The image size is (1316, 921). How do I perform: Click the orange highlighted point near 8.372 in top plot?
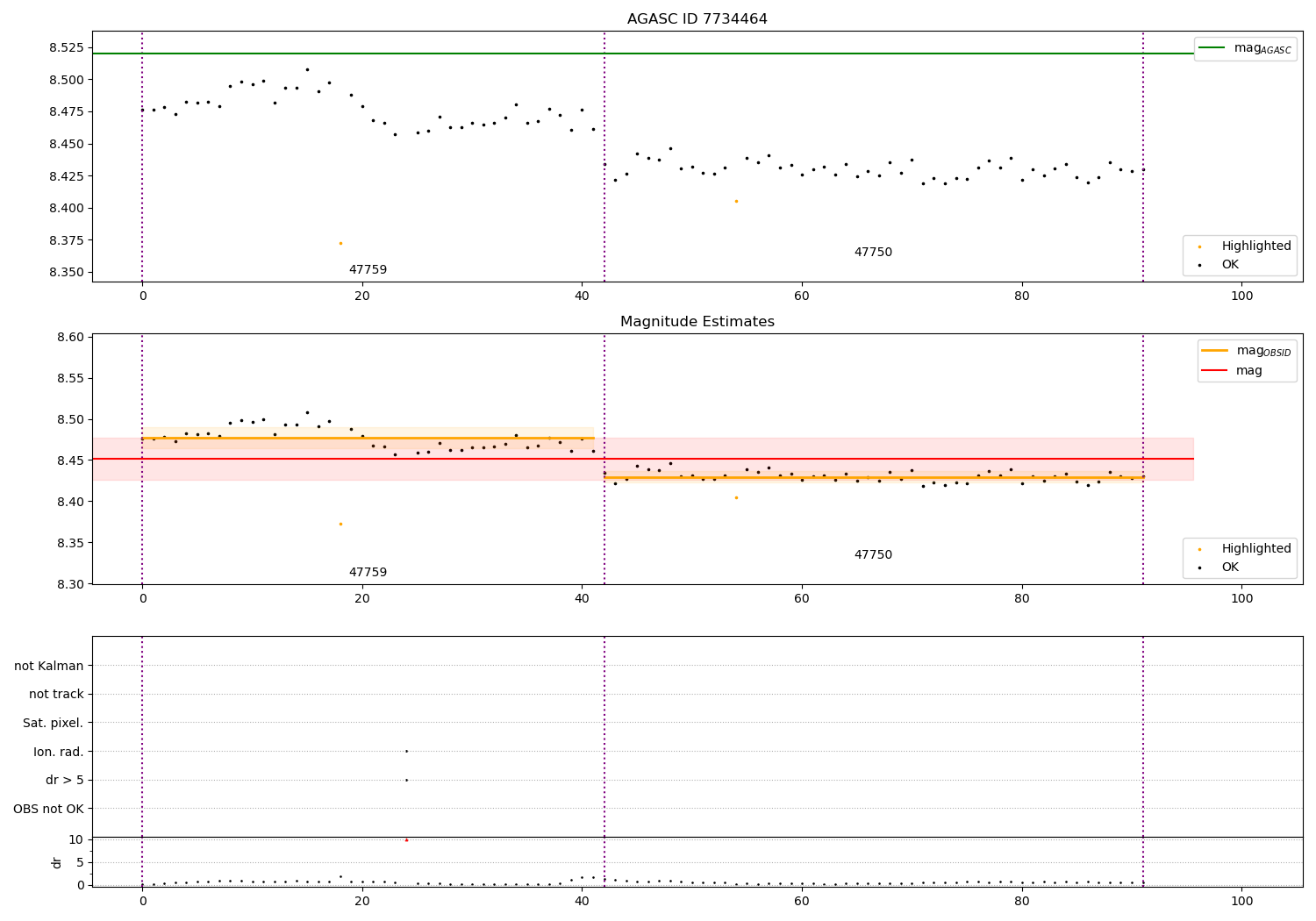pos(340,243)
